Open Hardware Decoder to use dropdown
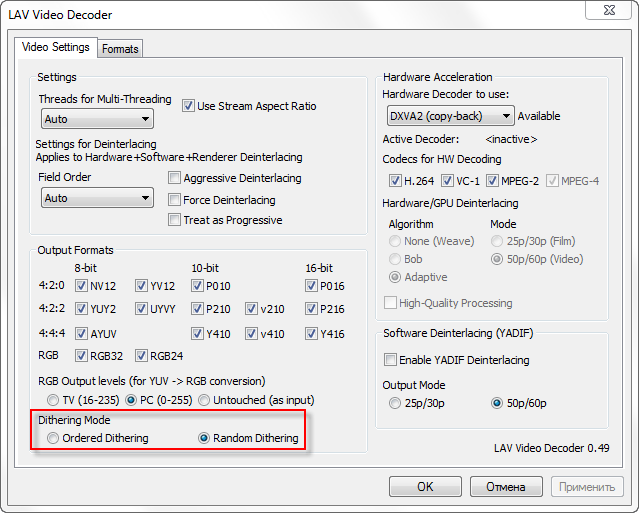The height and width of the screenshot is (513, 639). point(448,116)
